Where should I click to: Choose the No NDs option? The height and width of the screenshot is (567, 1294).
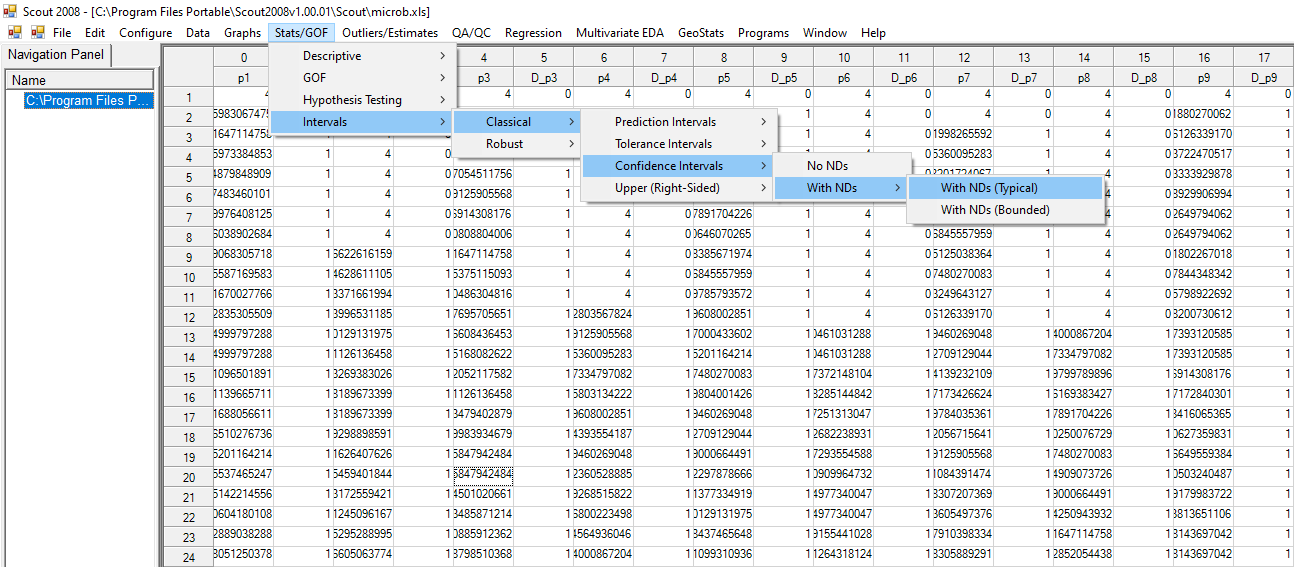[843, 166]
